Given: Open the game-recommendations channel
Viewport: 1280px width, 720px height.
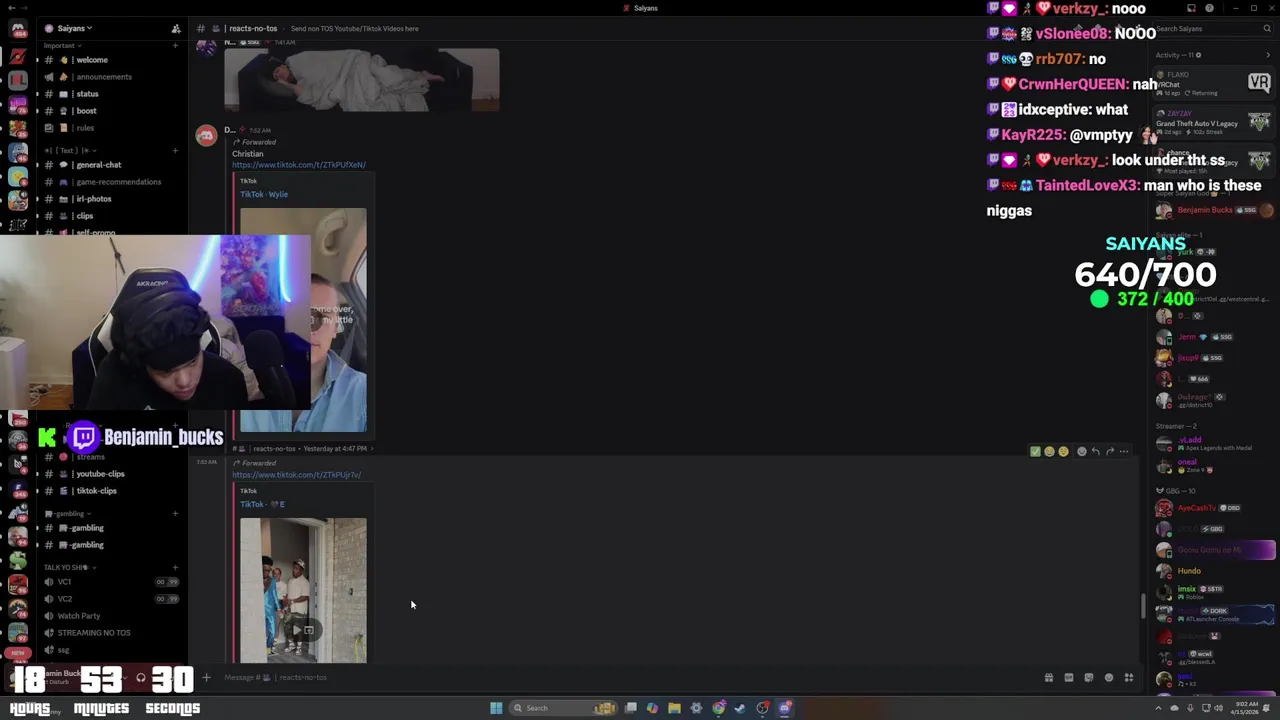Looking at the screenshot, I should coord(108,182).
